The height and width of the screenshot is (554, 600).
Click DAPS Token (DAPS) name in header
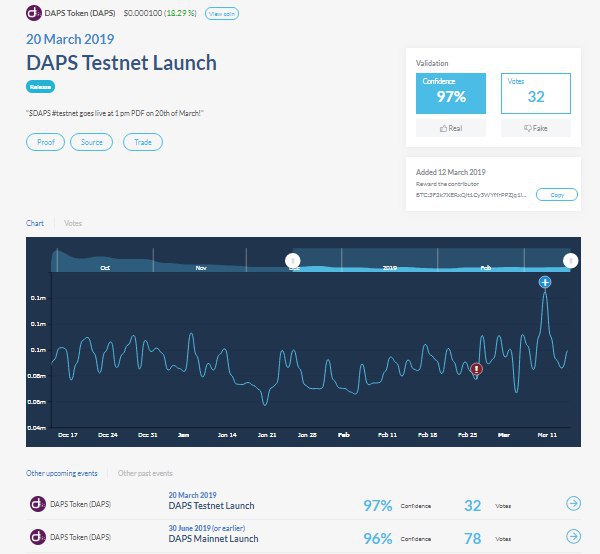tap(80, 13)
